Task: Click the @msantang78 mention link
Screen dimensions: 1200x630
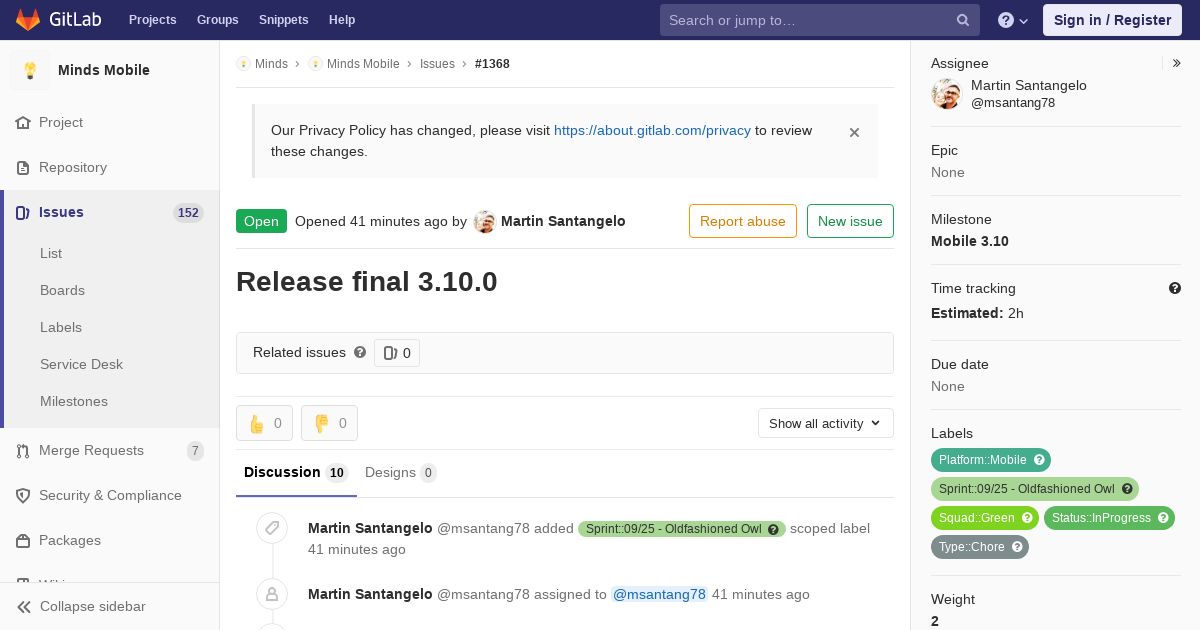Action: click(660, 594)
